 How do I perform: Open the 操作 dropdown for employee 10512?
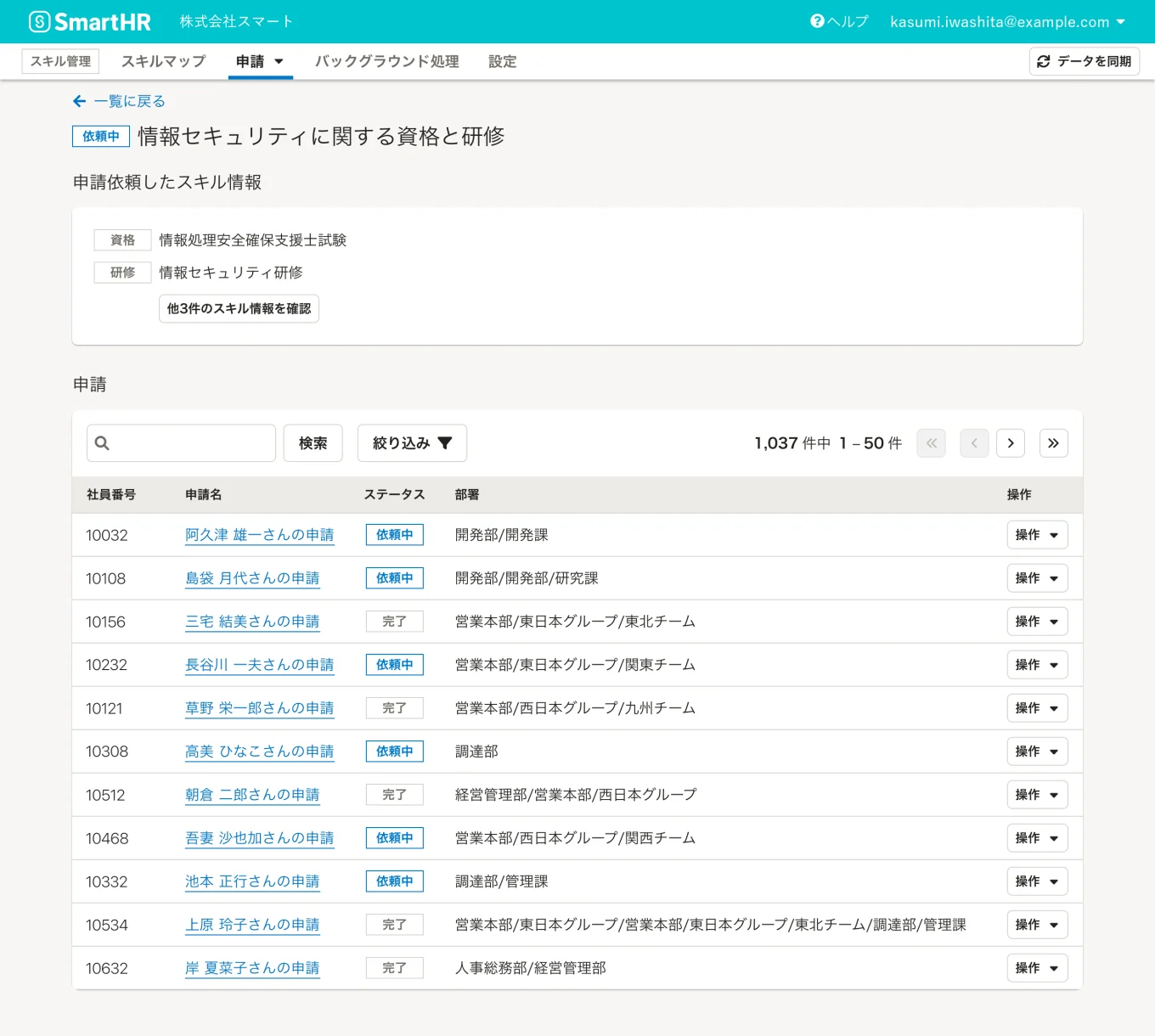[1037, 795]
